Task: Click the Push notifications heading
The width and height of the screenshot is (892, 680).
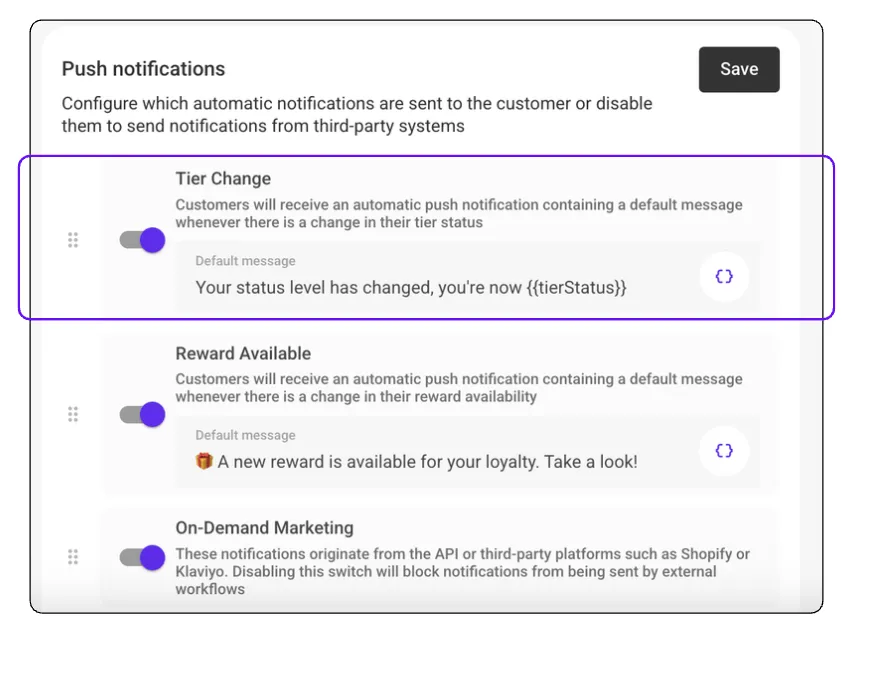Action: pyautogui.click(x=143, y=69)
